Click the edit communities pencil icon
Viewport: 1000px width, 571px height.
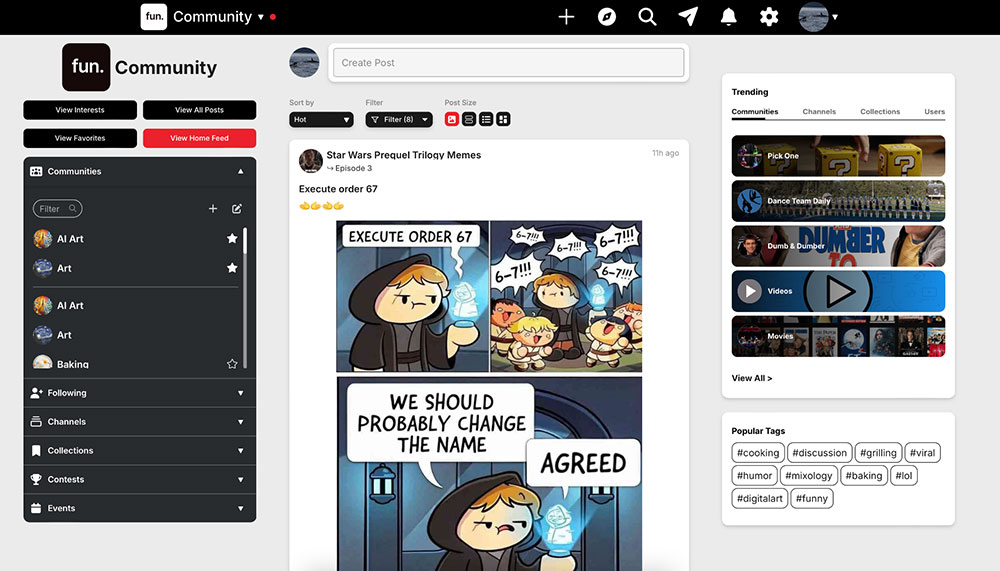(237, 209)
